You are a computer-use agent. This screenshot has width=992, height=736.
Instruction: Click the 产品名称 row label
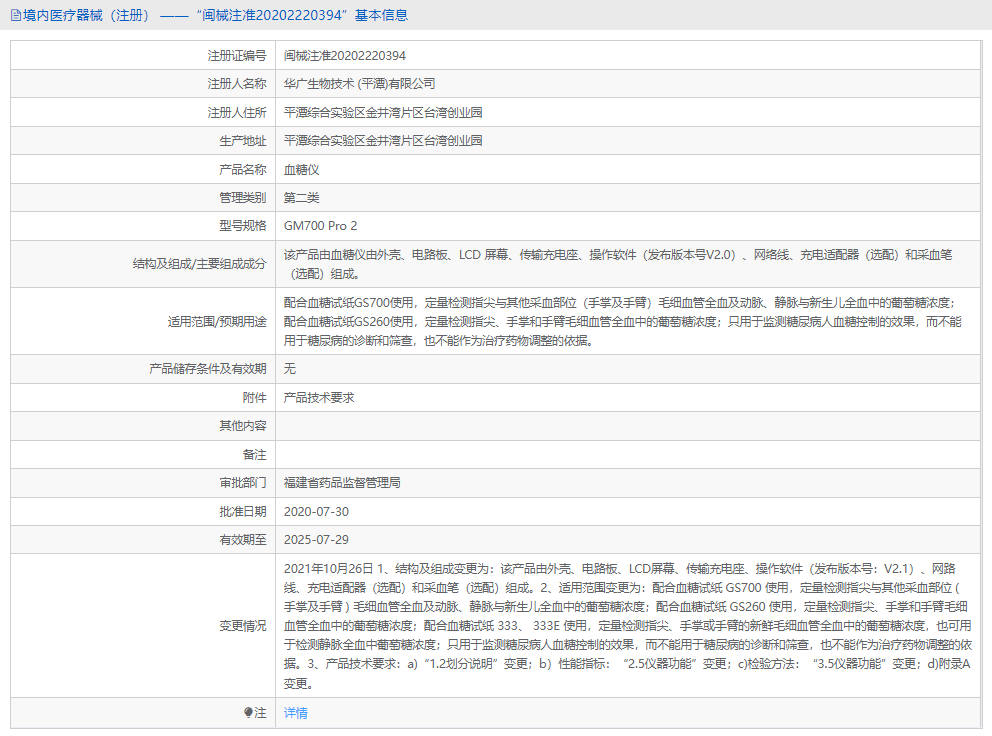243,170
